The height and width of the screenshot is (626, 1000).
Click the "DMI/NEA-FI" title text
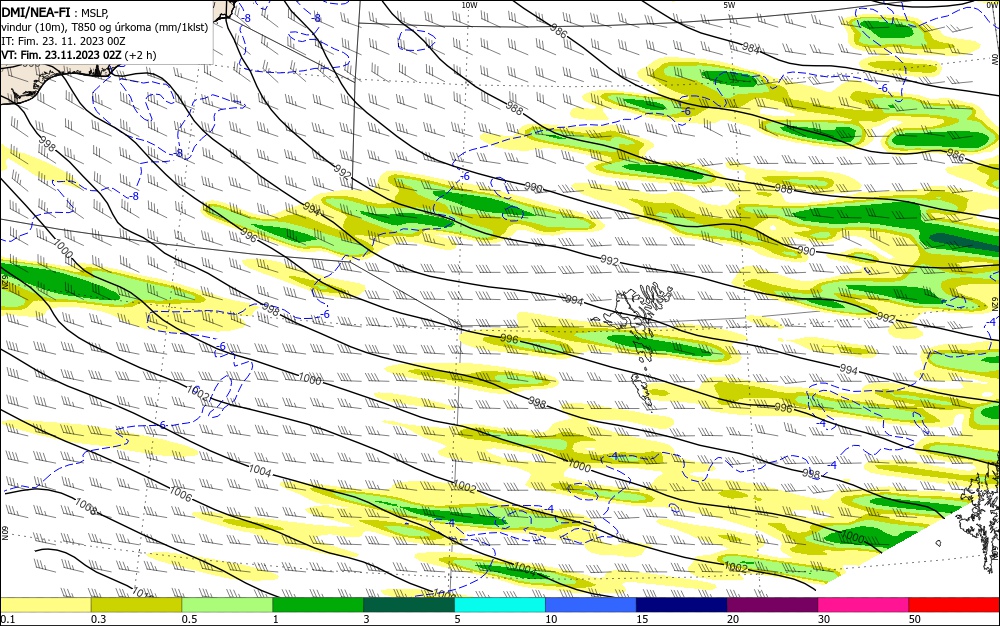tap(36, 11)
